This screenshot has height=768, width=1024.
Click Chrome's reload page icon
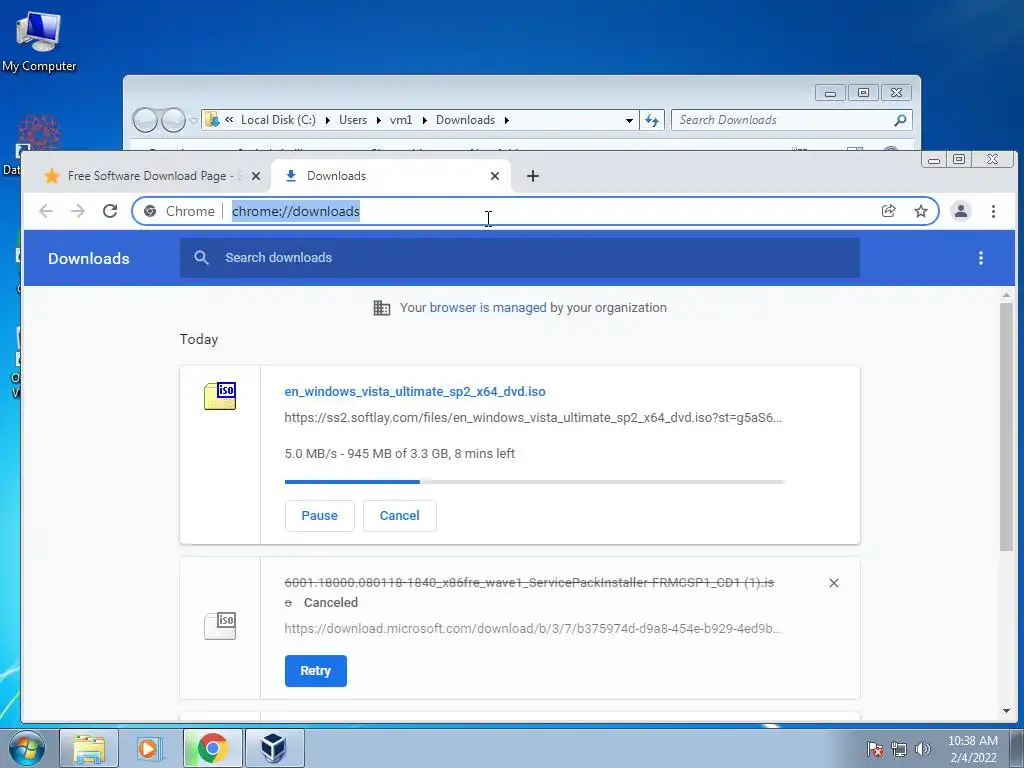tap(110, 211)
